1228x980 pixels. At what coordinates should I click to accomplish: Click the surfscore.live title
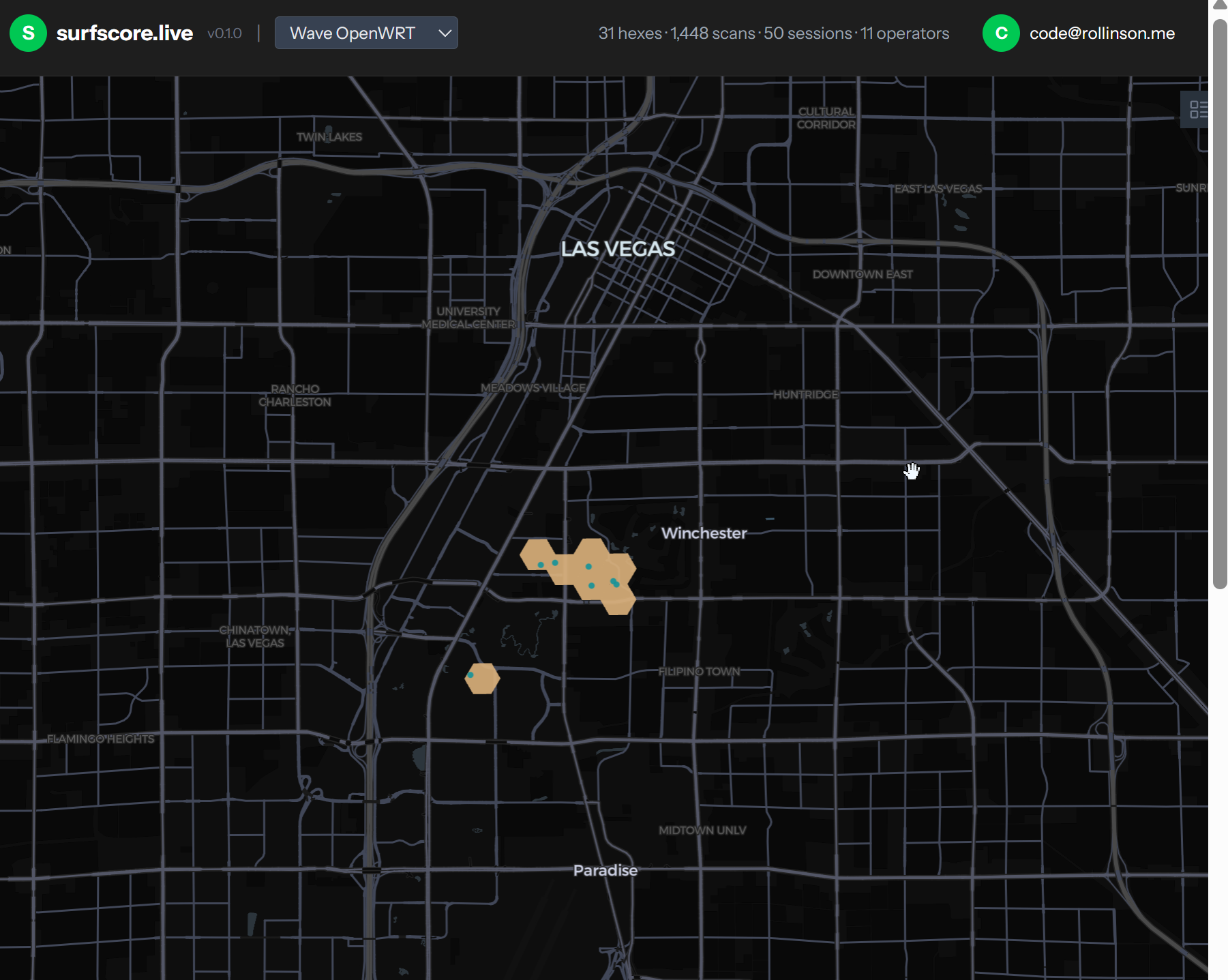[125, 33]
